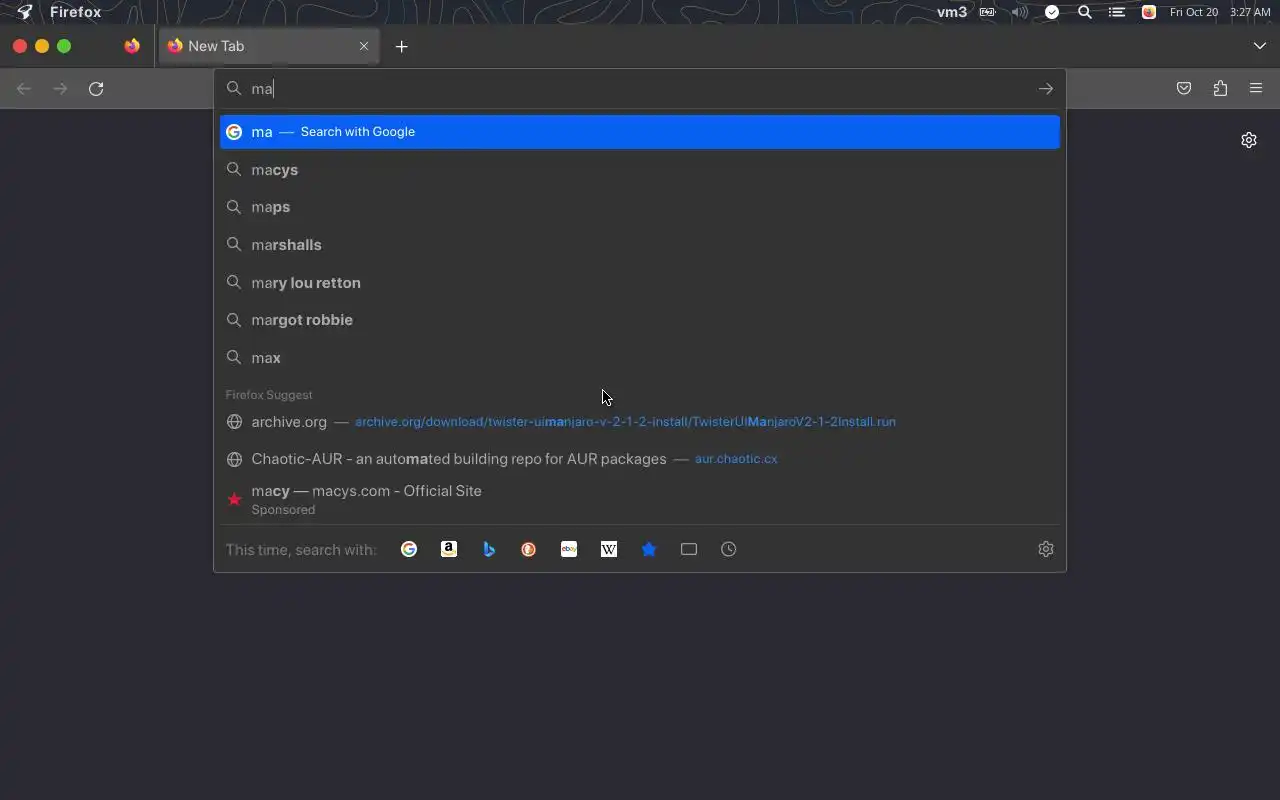Viewport: 1280px width, 800px height.
Task: Open the rocket launcher icon in top bar
Action: 25,12
